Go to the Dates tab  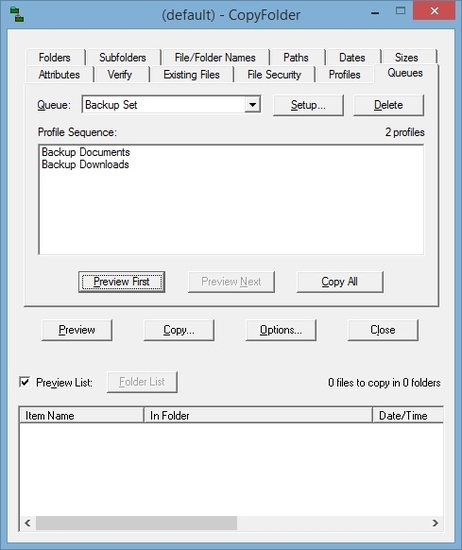352,57
